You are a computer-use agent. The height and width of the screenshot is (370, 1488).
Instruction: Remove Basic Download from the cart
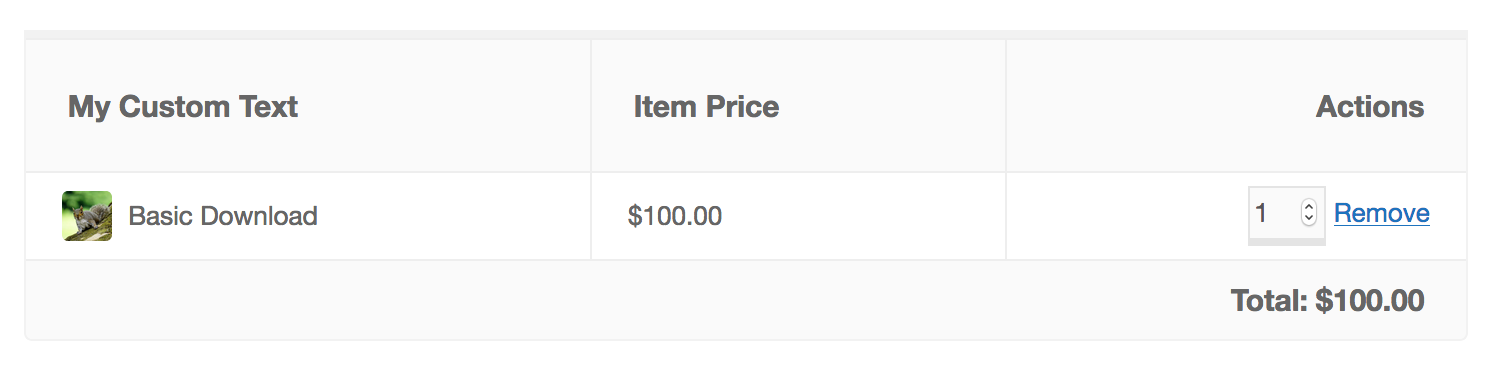(x=1381, y=214)
